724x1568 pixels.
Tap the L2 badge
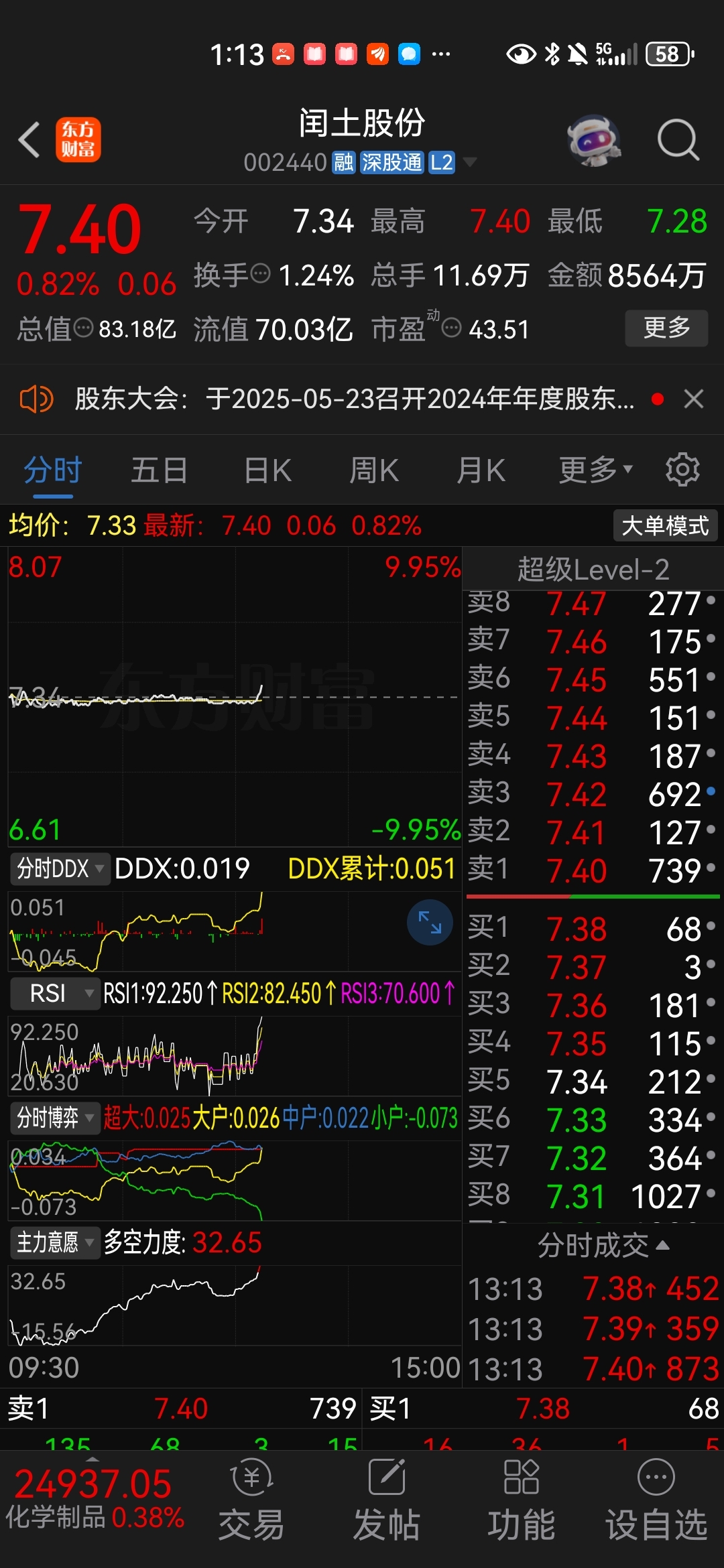point(441,162)
